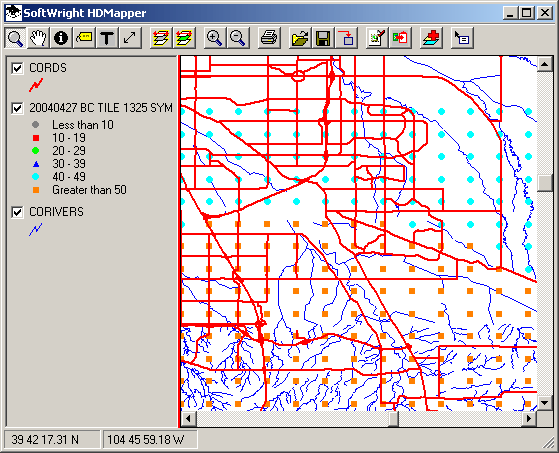This screenshot has width=559, height=453.
Task: Click the CORDS layer name
Action: tap(48, 68)
